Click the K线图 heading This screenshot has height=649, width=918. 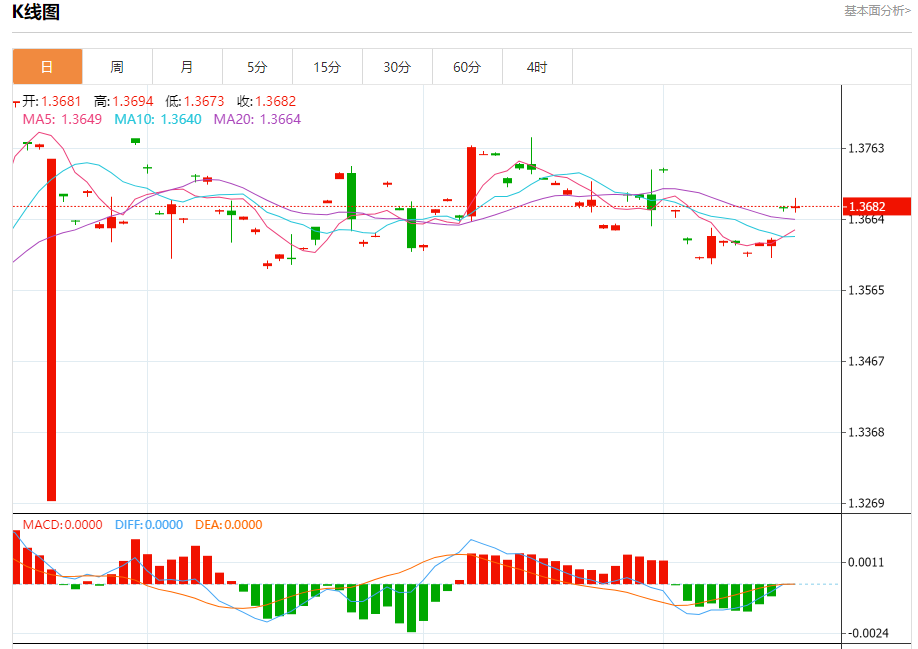36,12
